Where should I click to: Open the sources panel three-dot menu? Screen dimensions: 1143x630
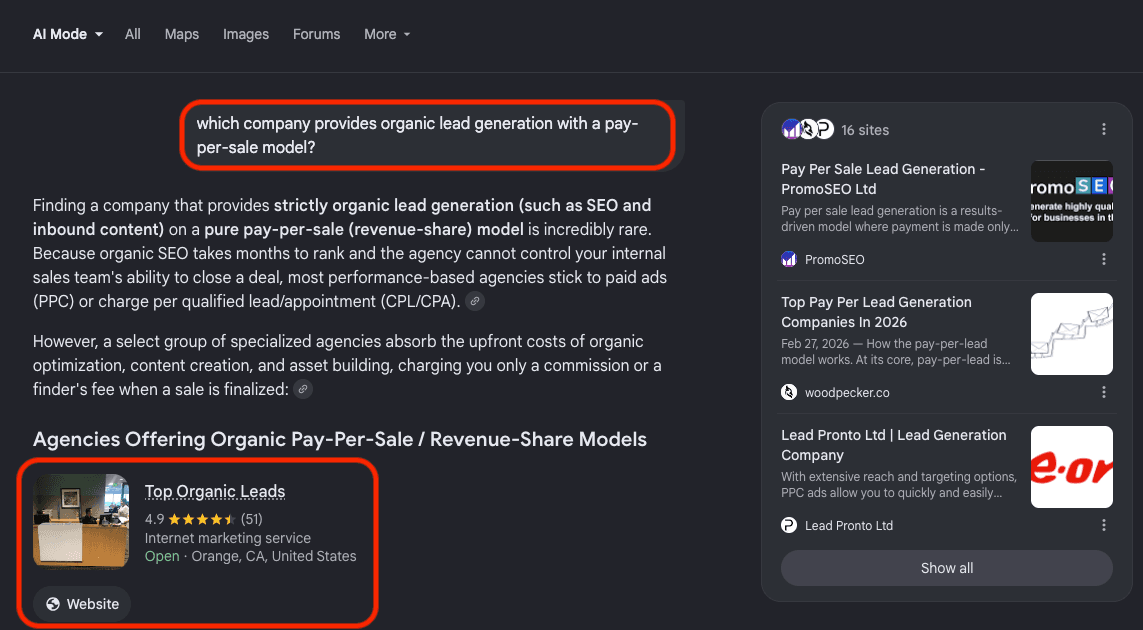(1104, 129)
